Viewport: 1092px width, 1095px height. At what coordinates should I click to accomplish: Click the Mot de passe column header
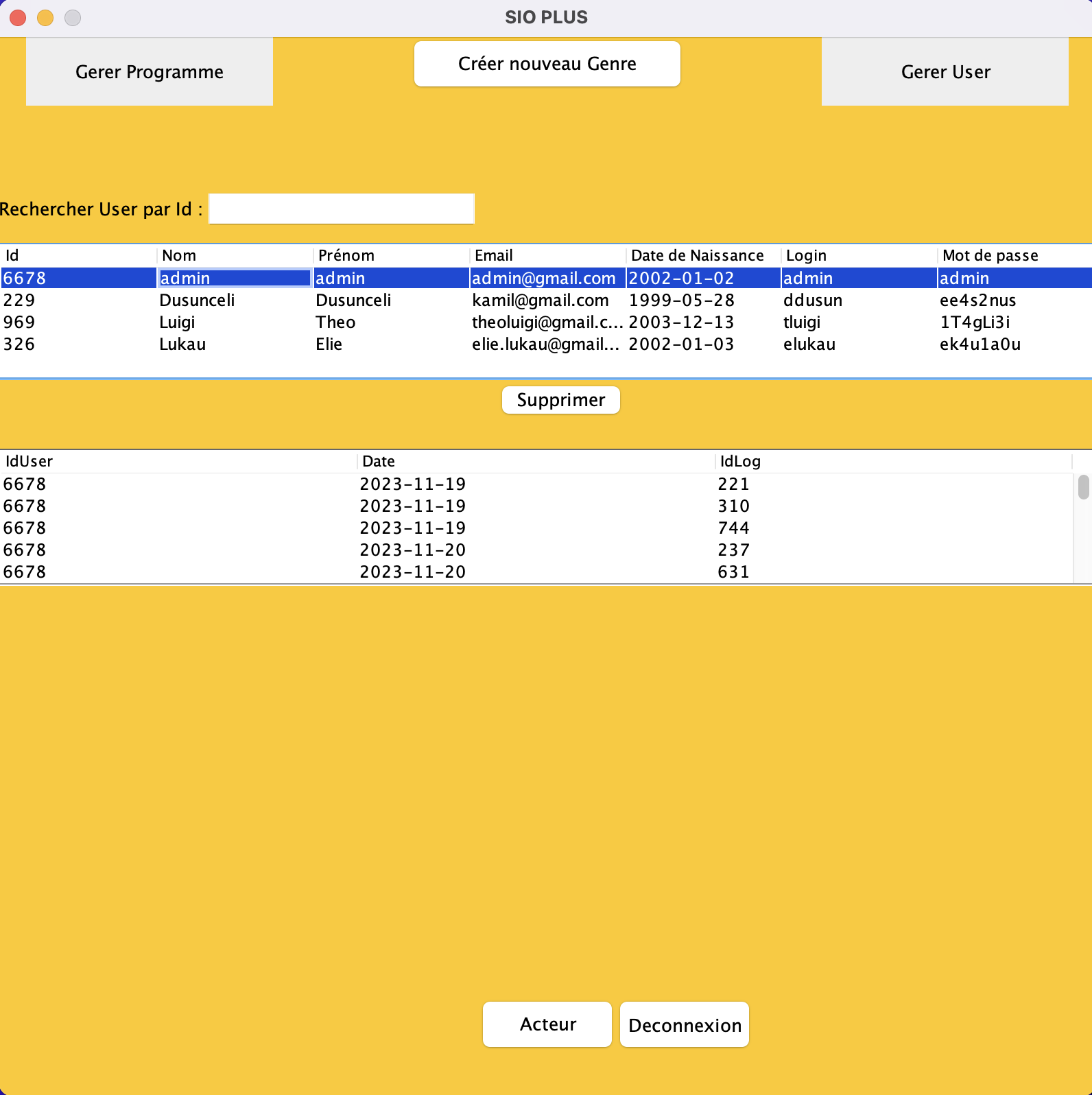tap(990, 256)
